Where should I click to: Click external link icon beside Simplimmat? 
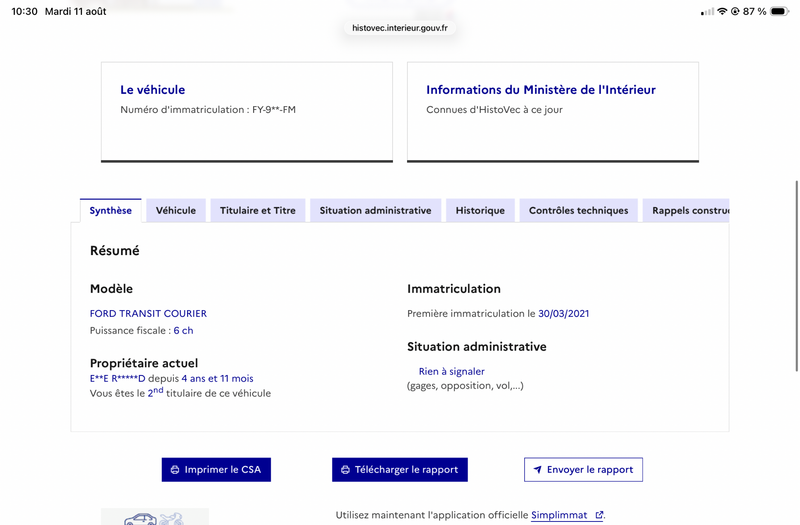599,515
